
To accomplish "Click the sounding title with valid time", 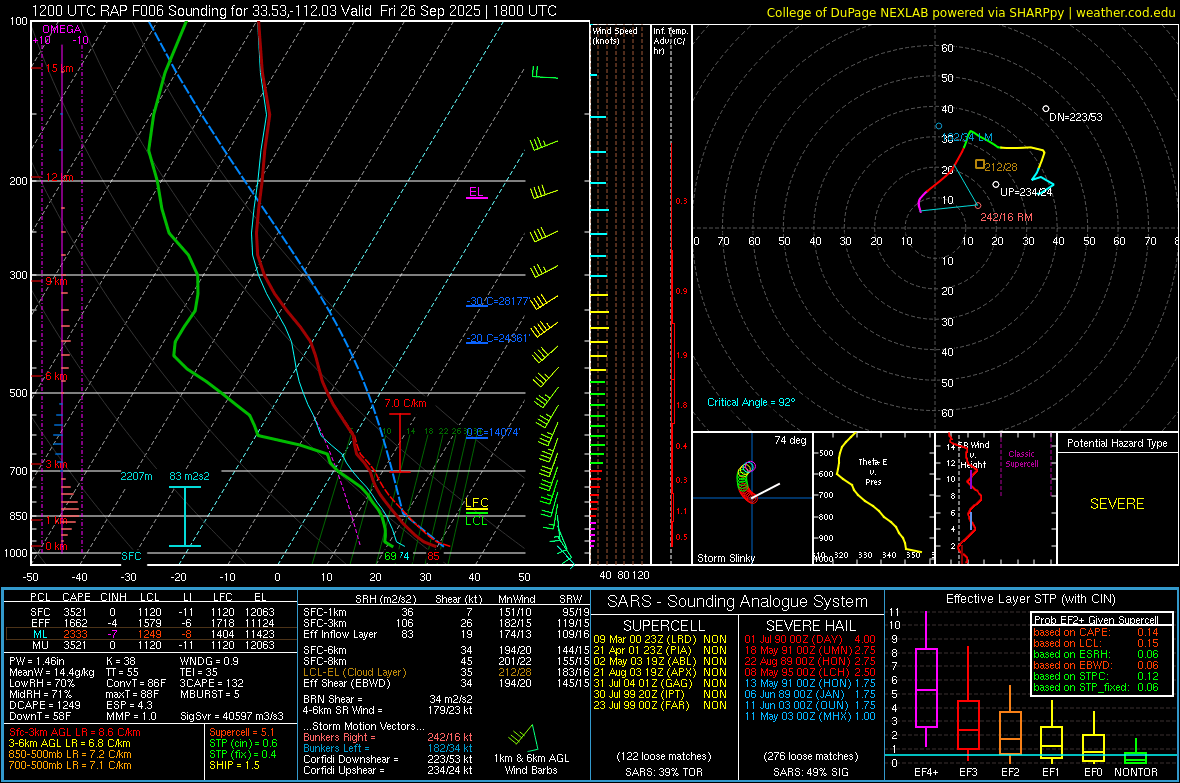I will coord(294,11).
